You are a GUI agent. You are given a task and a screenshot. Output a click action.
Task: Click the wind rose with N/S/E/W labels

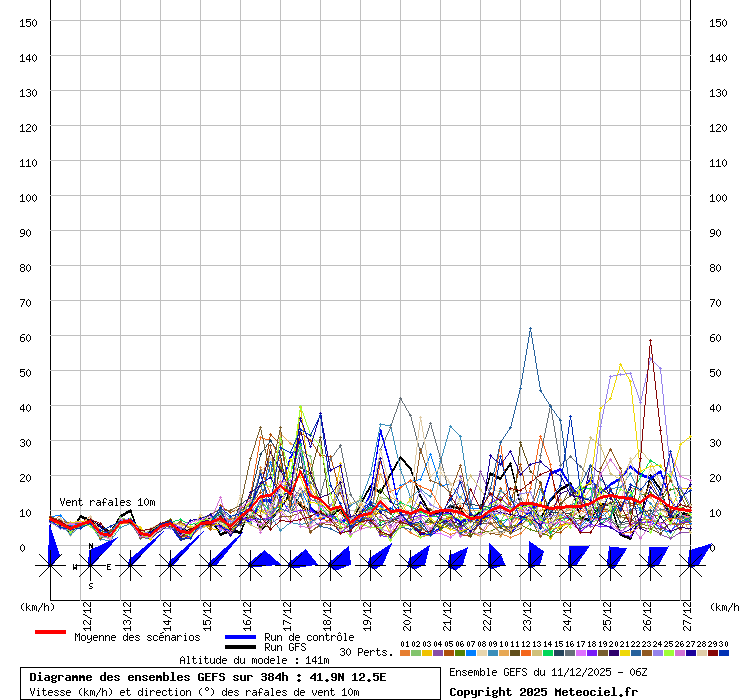91,566
